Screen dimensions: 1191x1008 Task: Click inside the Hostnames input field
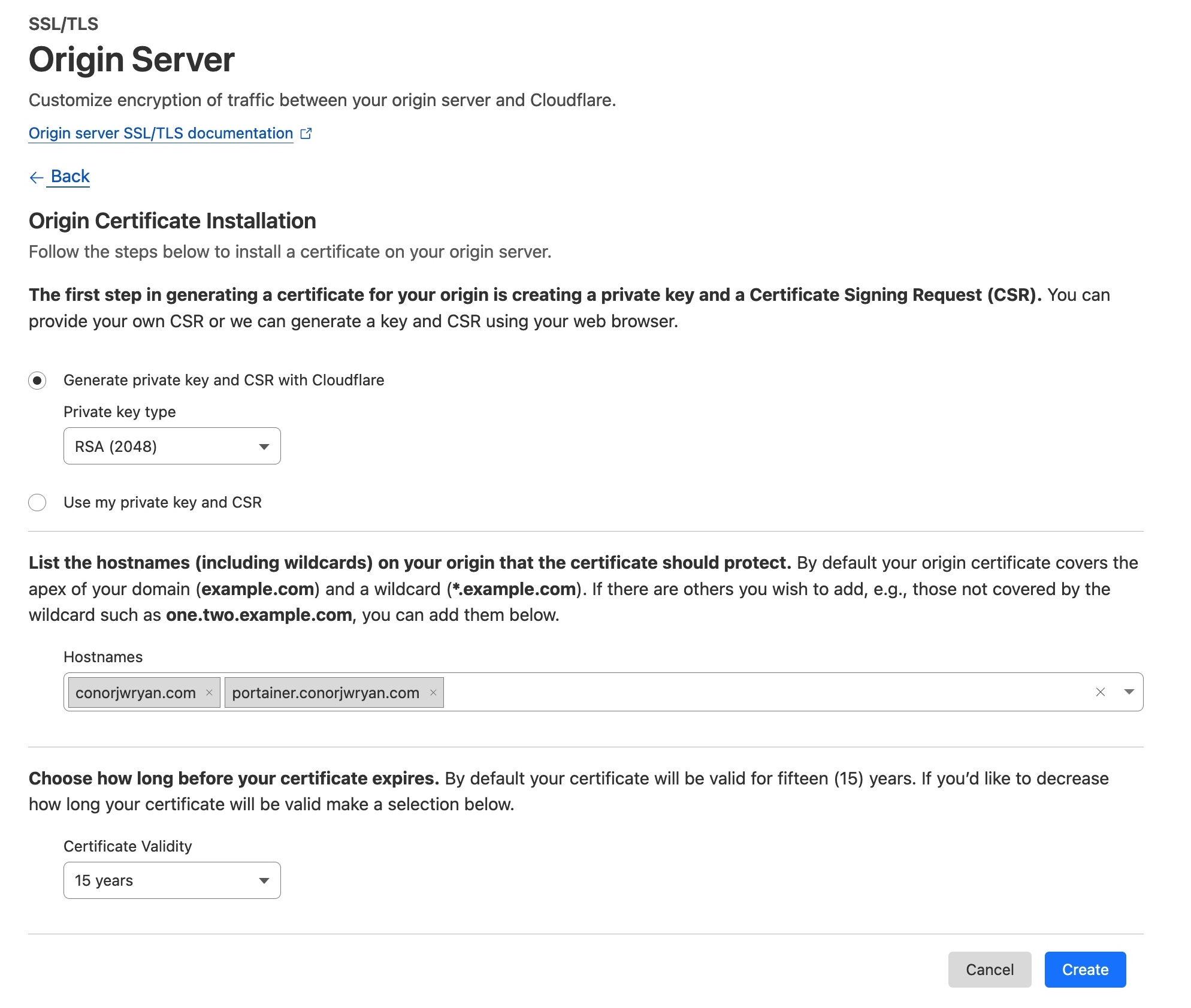tap(719, 692)
